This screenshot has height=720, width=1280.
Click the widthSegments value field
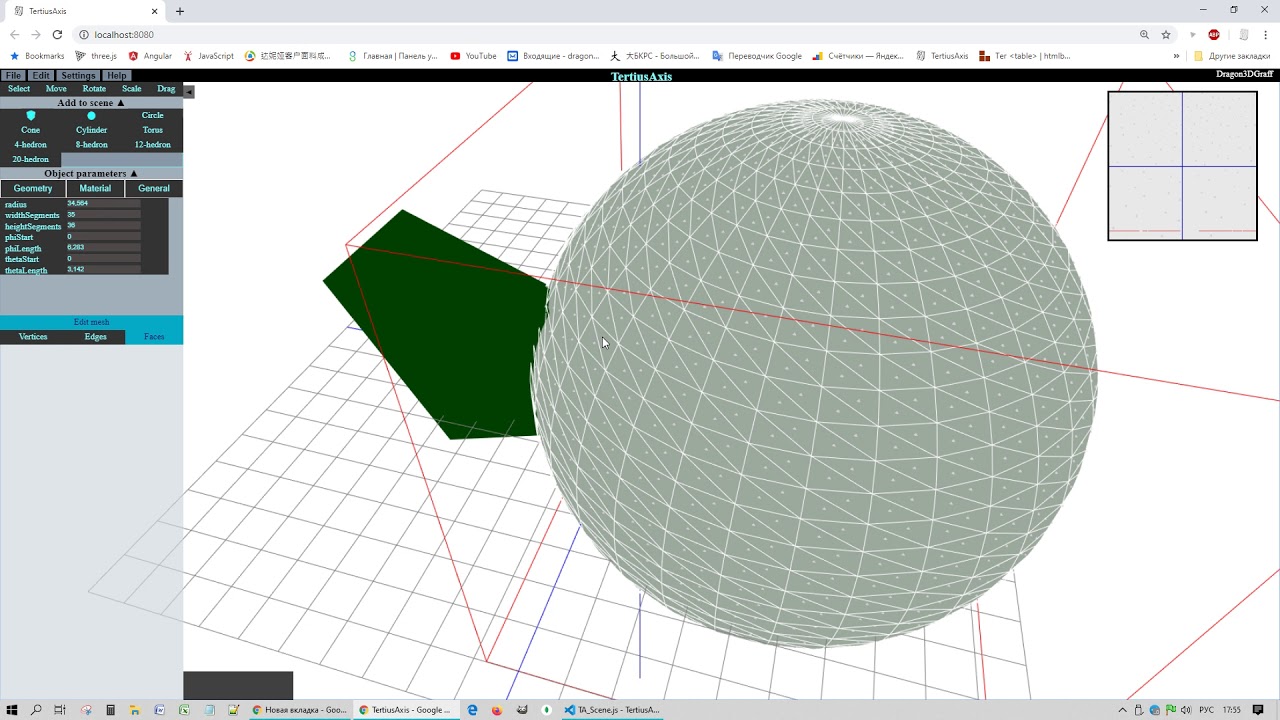point(103,215)
